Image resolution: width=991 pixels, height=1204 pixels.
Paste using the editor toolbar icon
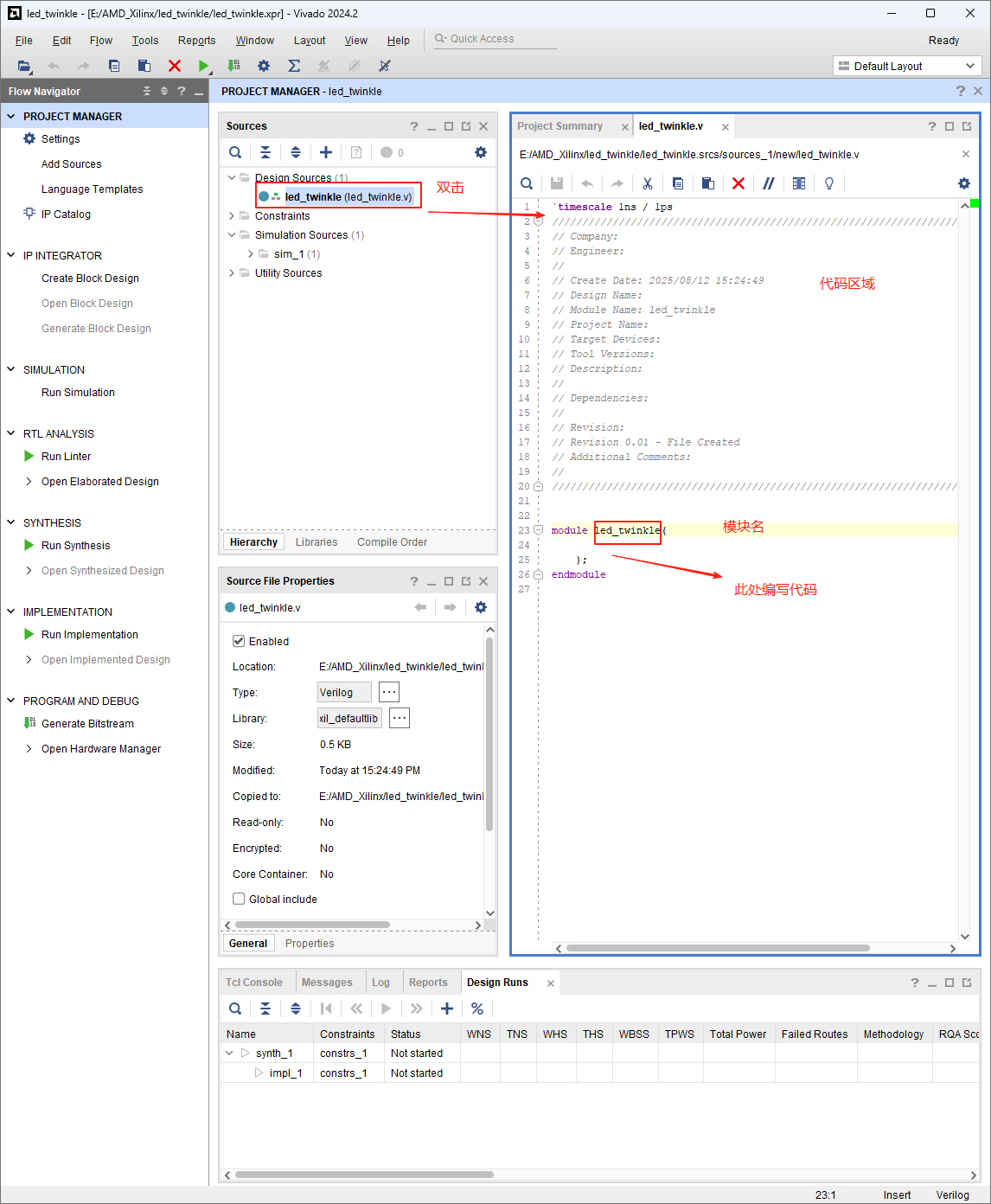pyautogui.click(x=708, y=183)
